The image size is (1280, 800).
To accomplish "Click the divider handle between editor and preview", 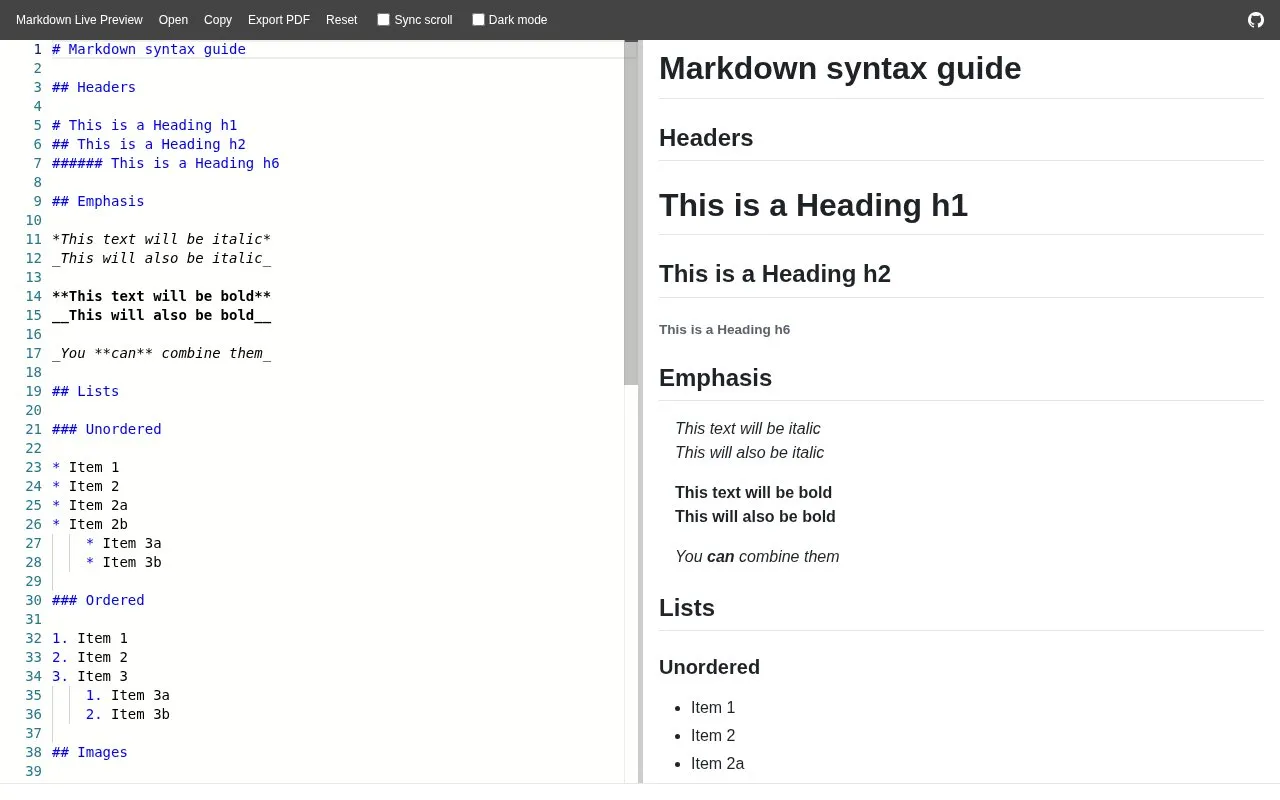I will tap(640, 411).
